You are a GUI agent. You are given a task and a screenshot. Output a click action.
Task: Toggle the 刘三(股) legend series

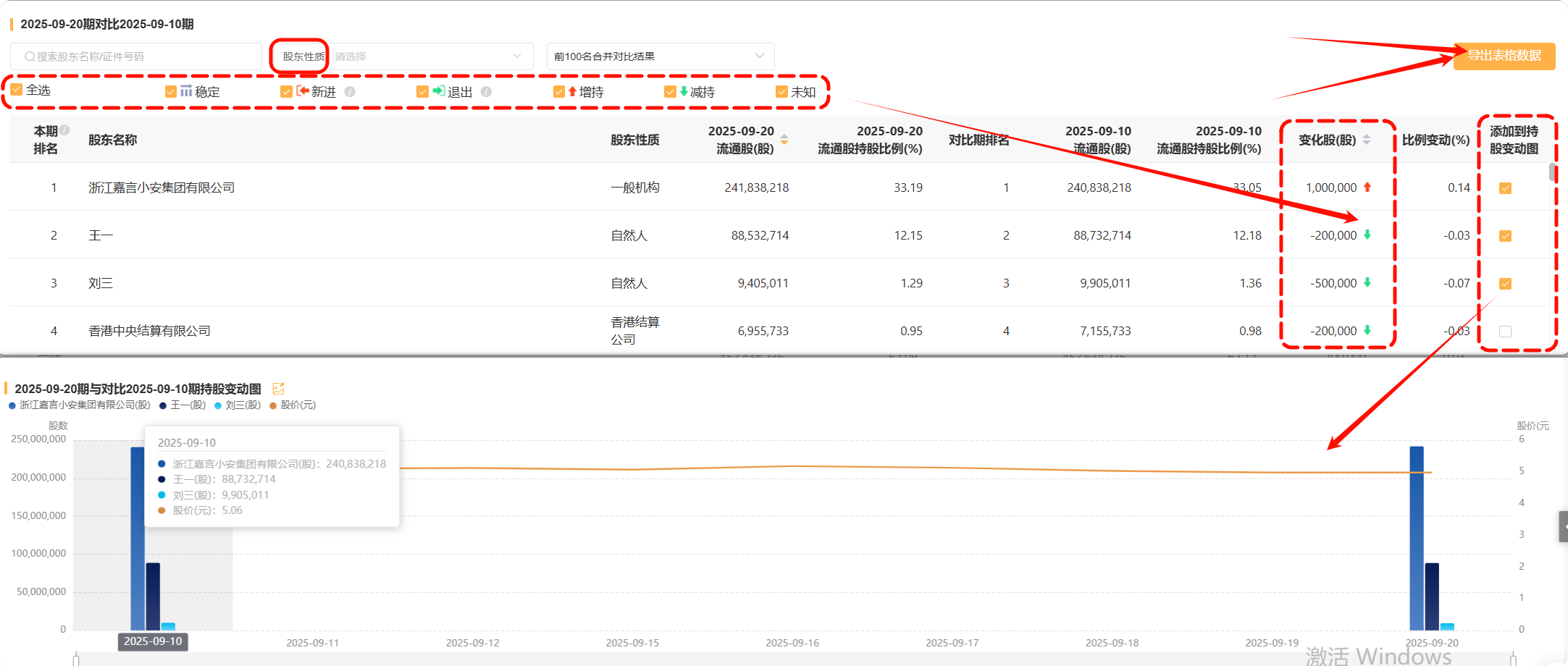click(238, 405)
